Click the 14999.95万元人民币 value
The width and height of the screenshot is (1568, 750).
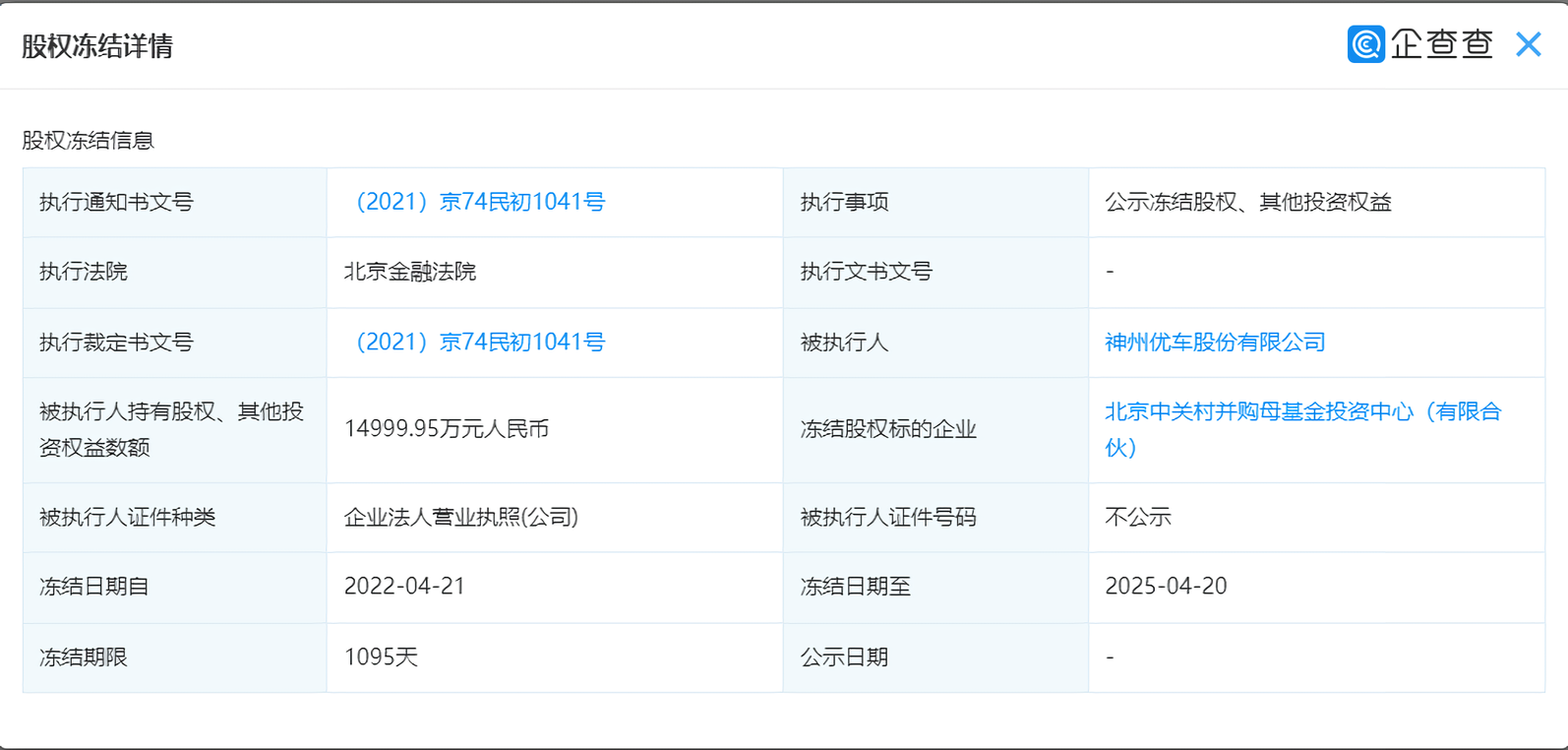pyautogui.click(x=447, y=429)
